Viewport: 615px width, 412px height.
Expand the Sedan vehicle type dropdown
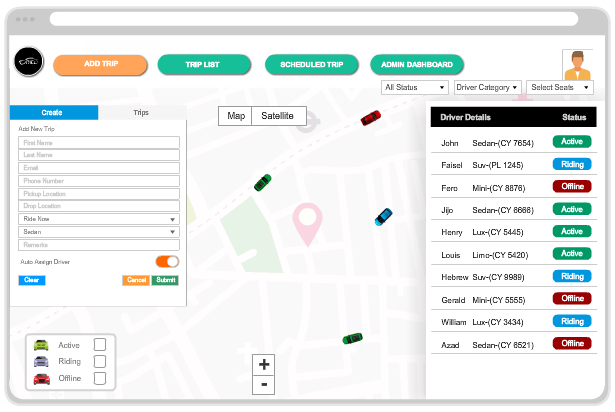[x=99, y=232]
